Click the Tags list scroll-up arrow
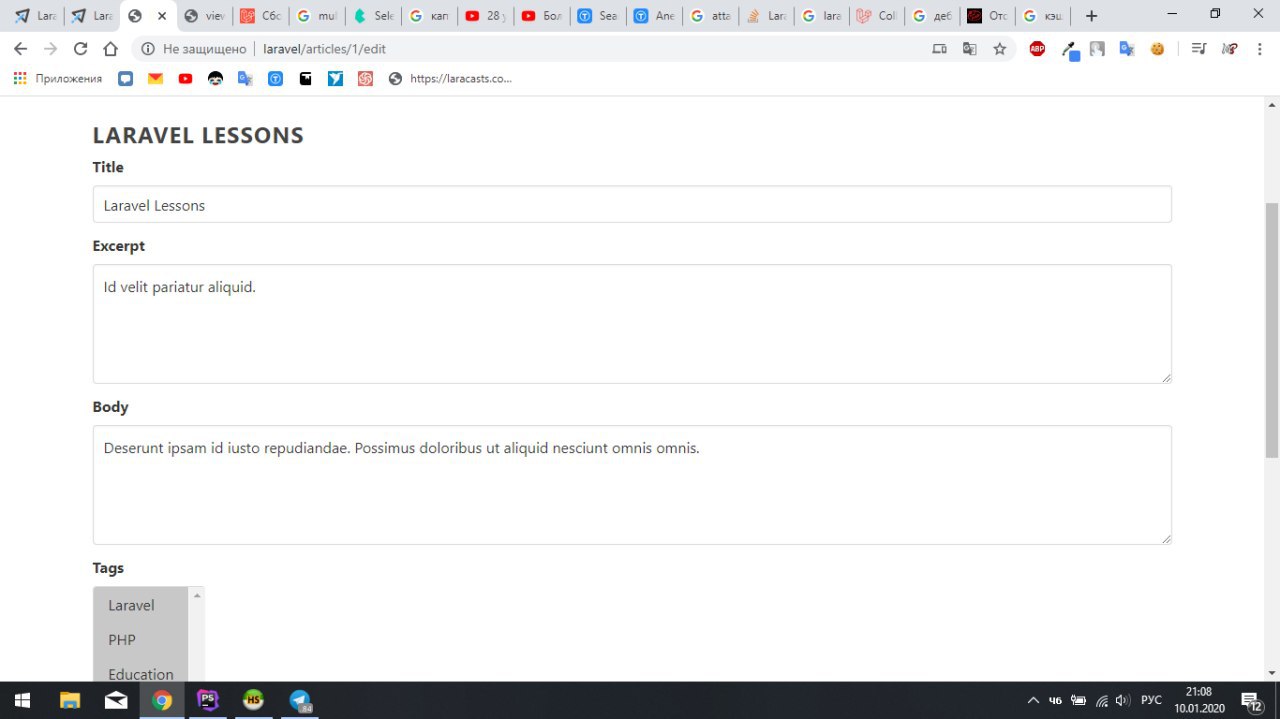1280x719 pixels. 197,596
